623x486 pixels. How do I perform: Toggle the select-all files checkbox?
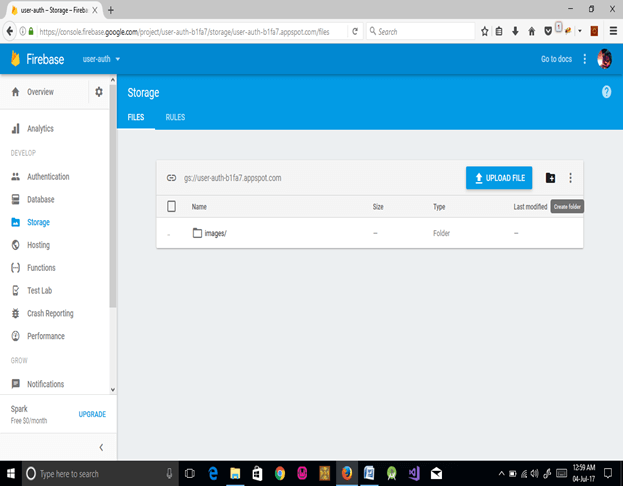171,207
